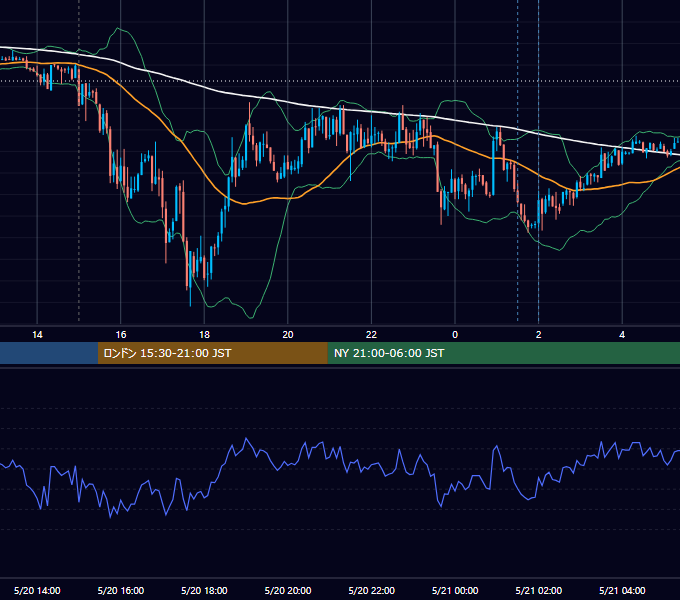Click hour label 20 on price chart axis
Image resolution: width=680 pixels, height=600 pixels.
pos(288,334)
